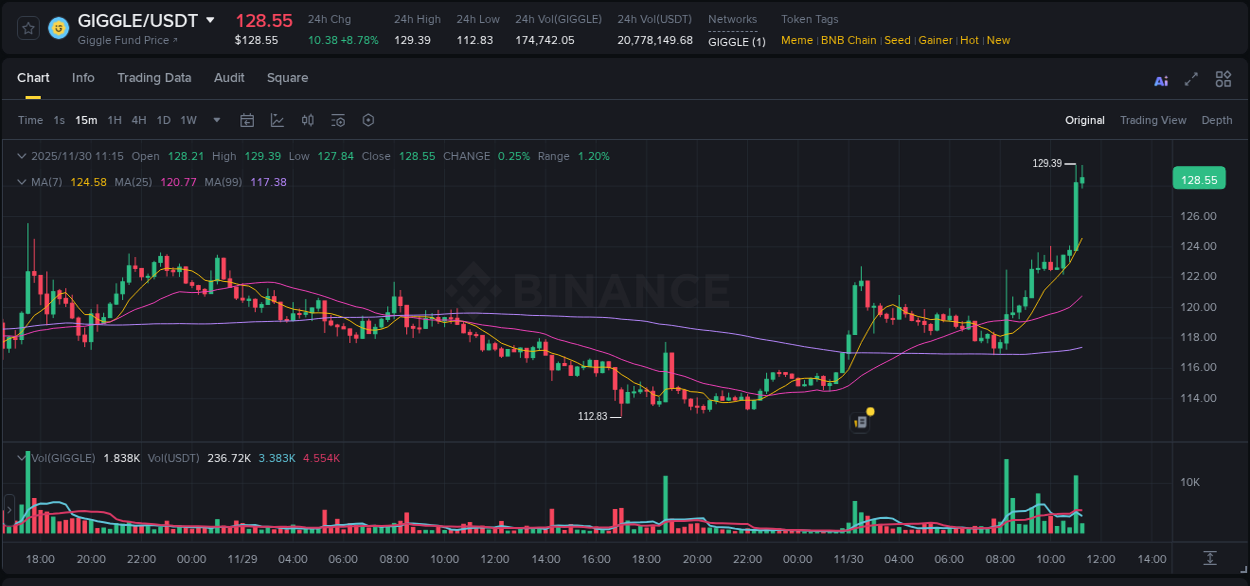
Task: Open the chart layout grid icon
Action: (x=1223, y=79)
